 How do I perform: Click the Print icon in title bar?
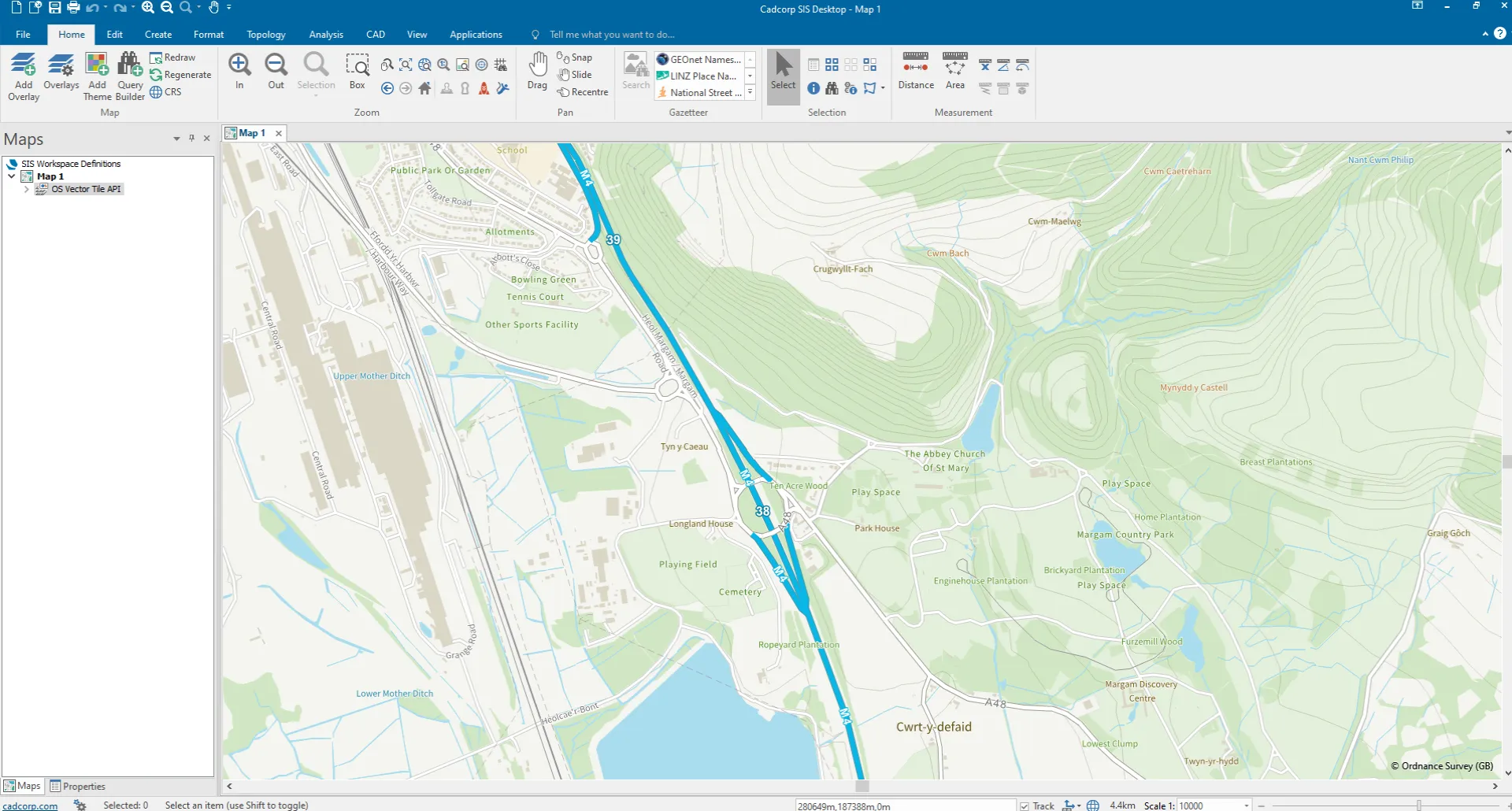pyautogui.click(x=73, y=8)
